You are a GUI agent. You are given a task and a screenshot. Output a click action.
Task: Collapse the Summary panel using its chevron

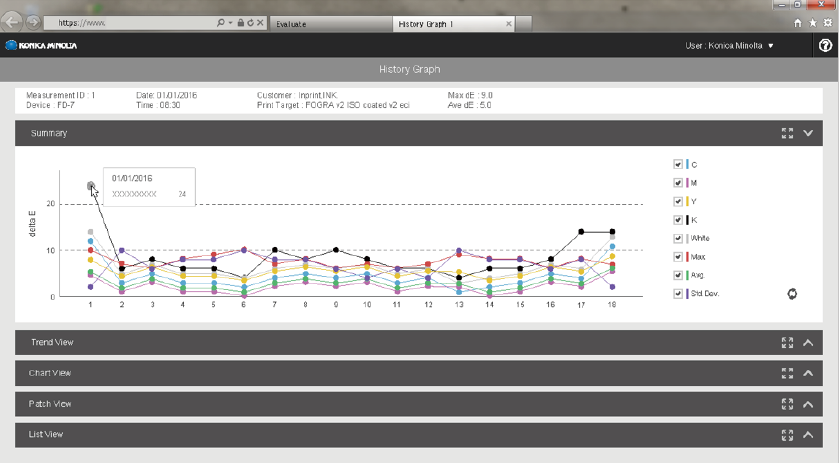click(808, 133)
